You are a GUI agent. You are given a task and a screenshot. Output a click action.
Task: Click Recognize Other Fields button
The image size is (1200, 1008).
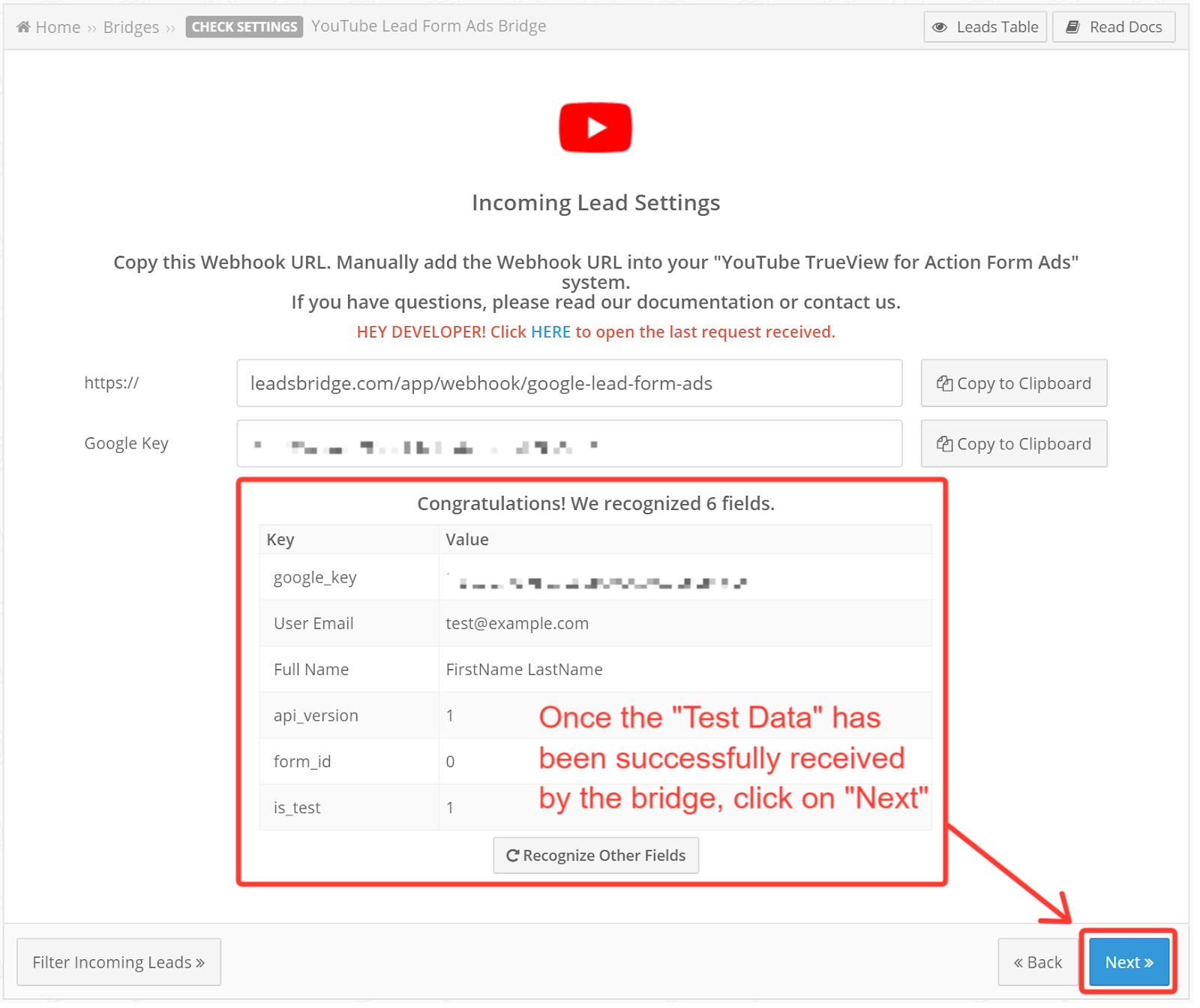pyautogui.click(x=596, y=856)
